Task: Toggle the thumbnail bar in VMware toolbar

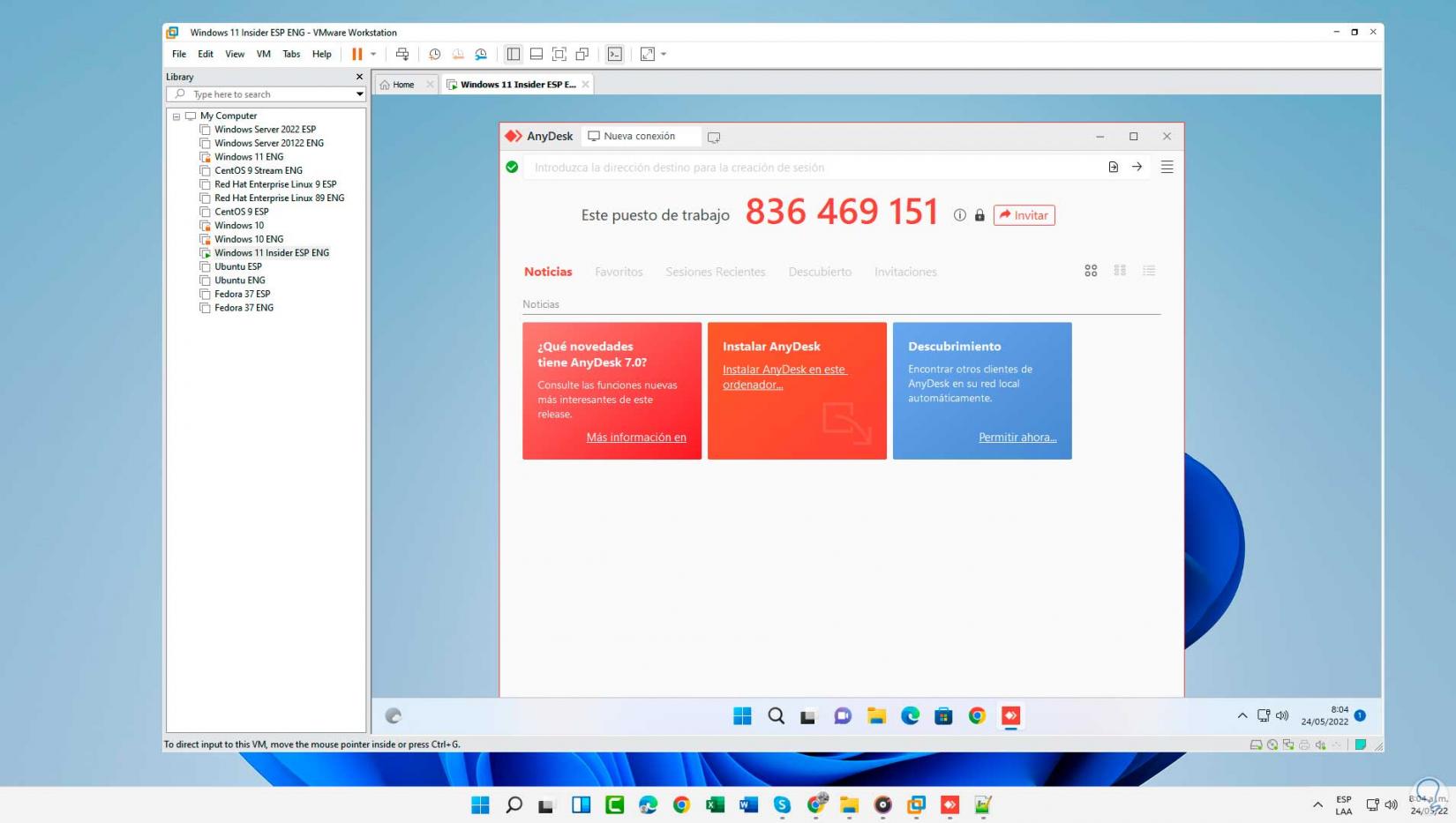Action: coord(537,54)
